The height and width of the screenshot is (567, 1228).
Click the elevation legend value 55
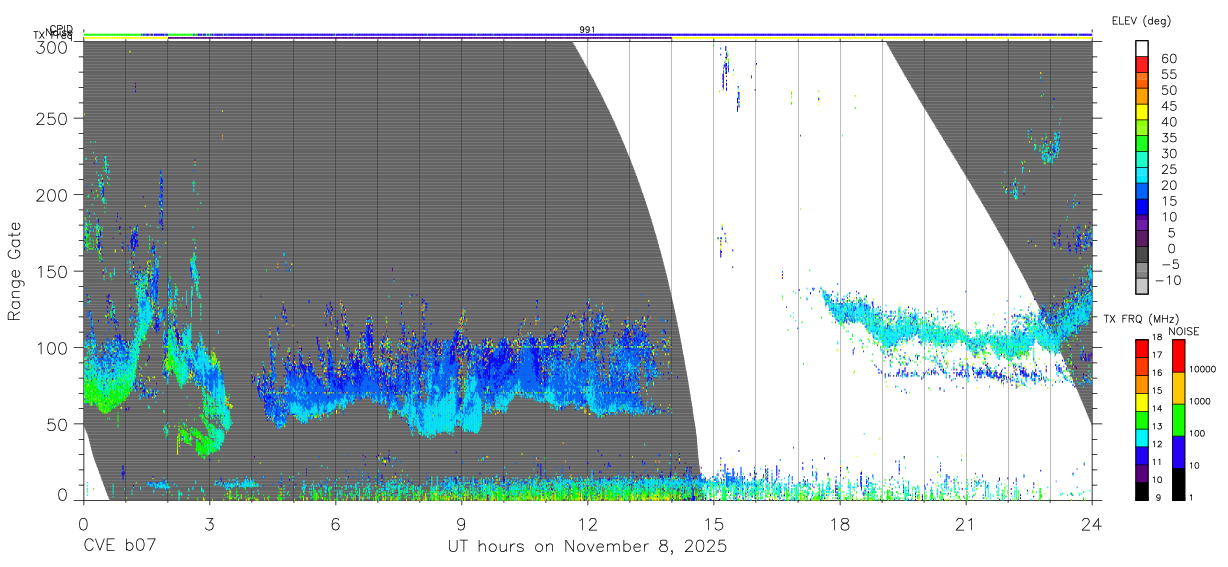pos(1168,75)
